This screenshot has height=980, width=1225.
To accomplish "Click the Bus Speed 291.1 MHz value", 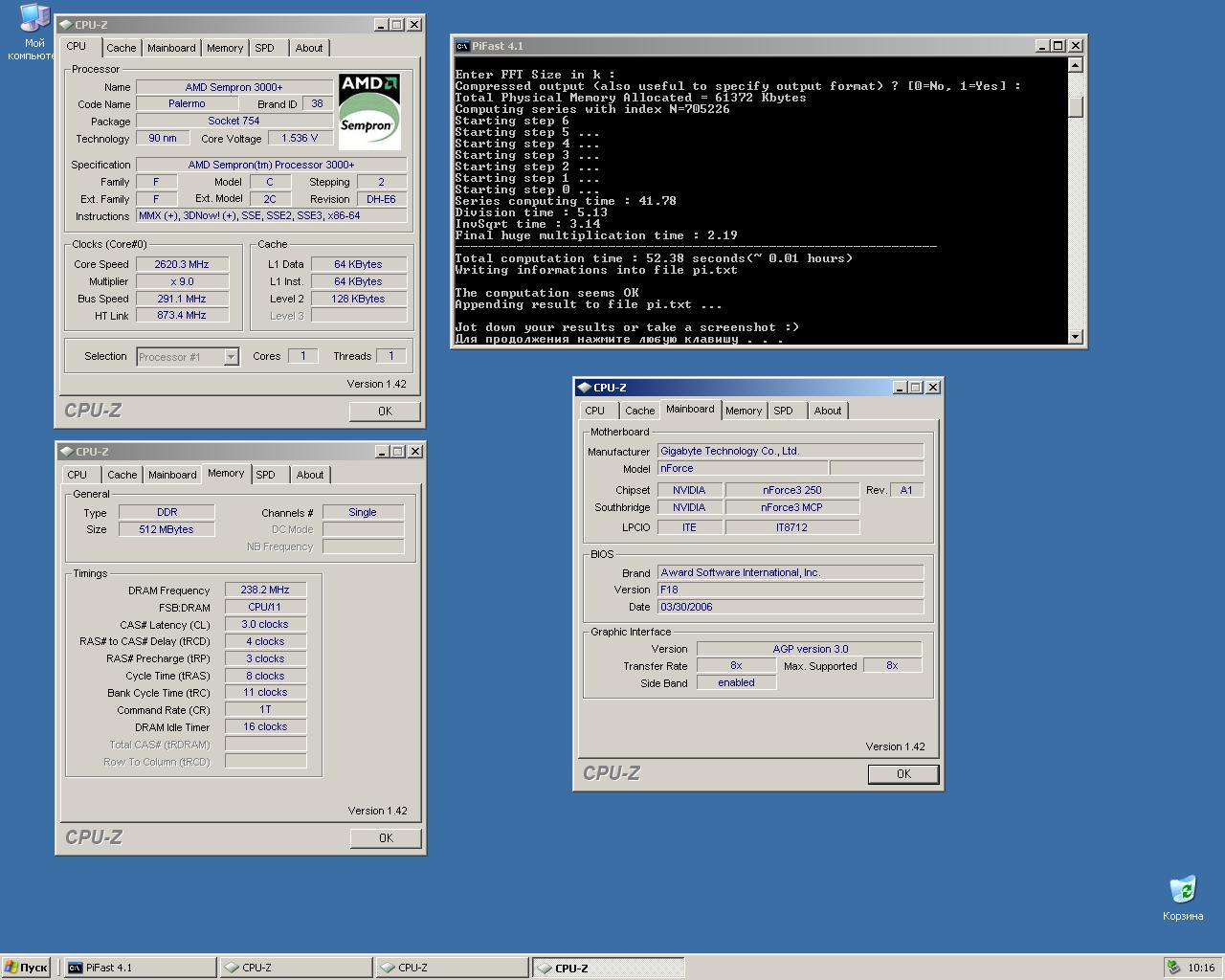I will pyautogui.click(x=182, y=299).
